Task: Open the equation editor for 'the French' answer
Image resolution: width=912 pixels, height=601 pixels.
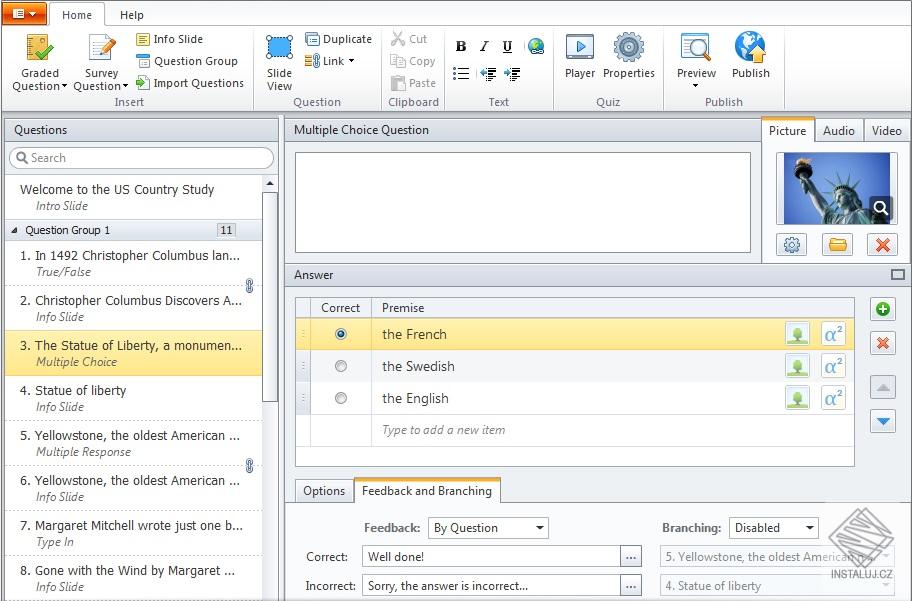Action: coord(833,334)
